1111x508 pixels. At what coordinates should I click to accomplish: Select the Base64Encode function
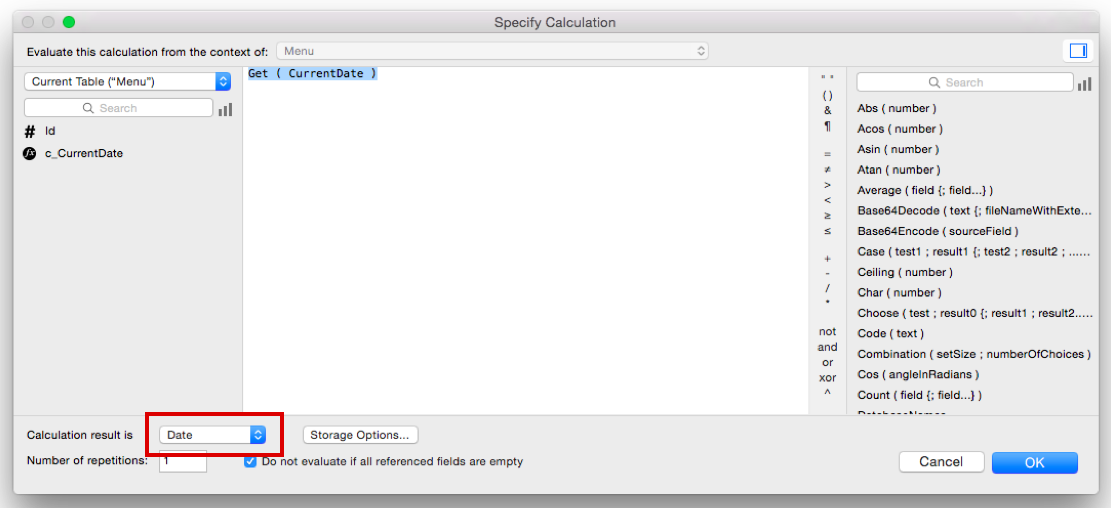[x=938, y=231]
